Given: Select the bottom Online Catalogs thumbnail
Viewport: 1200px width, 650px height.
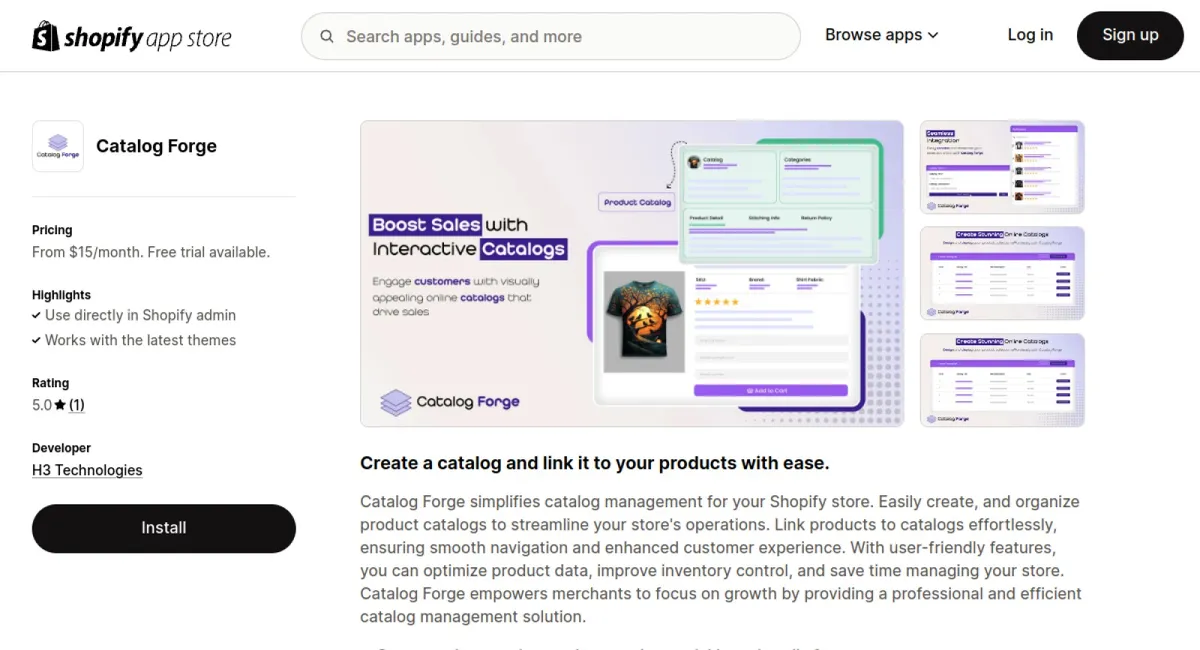Looking at the screenshot, I should point(1002,380).
